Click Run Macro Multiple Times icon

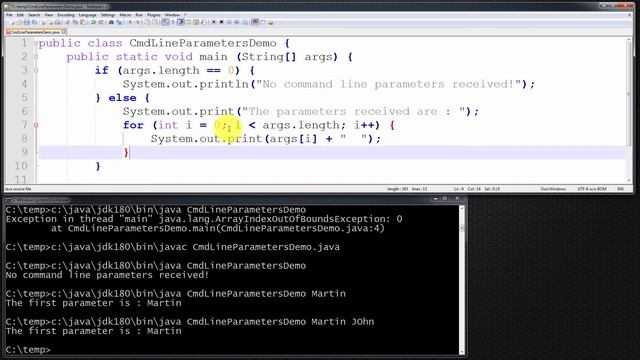click(x=237, y=22)
